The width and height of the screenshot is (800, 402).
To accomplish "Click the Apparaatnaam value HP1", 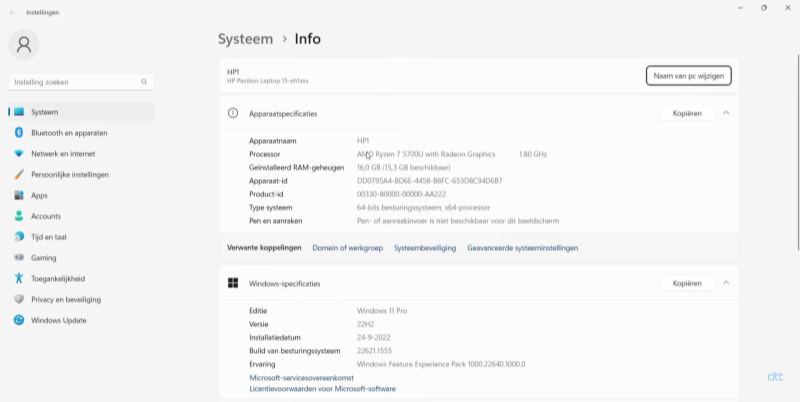I will 363,141.
